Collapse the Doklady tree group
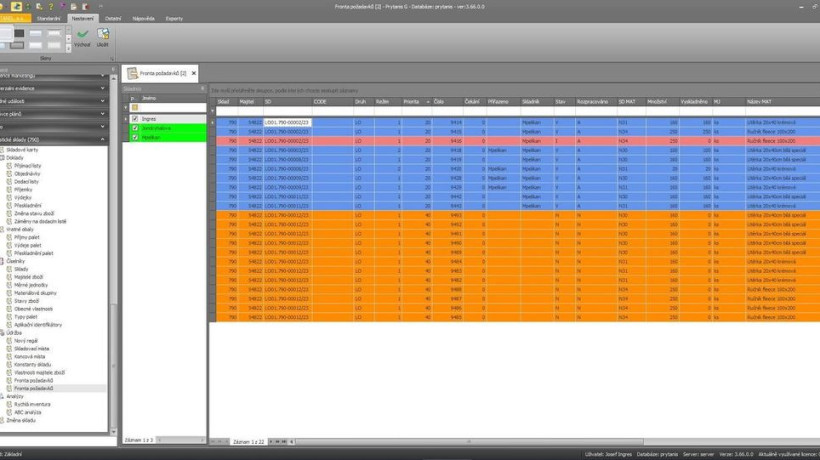This screenshot has height=460, width=820. [x=3, y=156]
